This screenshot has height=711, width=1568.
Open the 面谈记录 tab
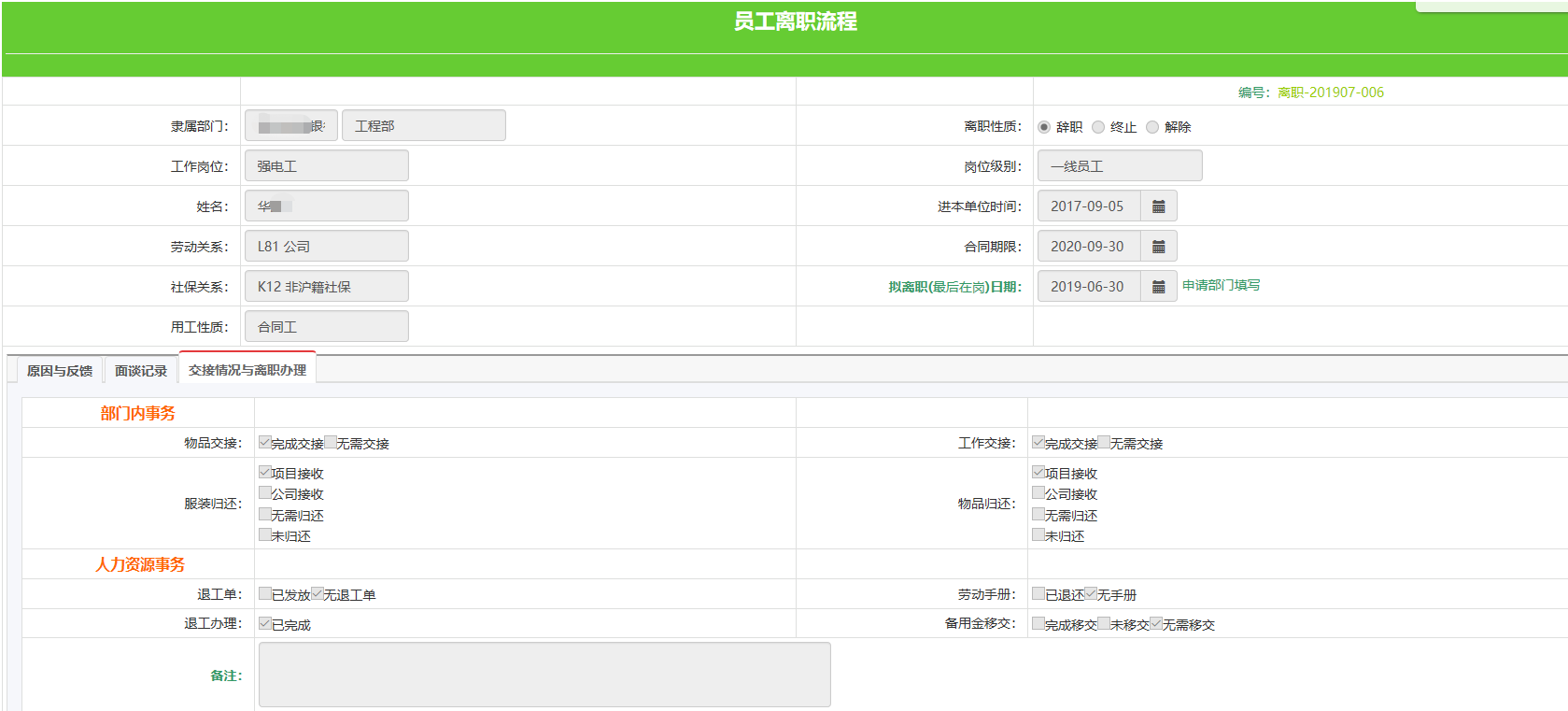coord(141,371)
